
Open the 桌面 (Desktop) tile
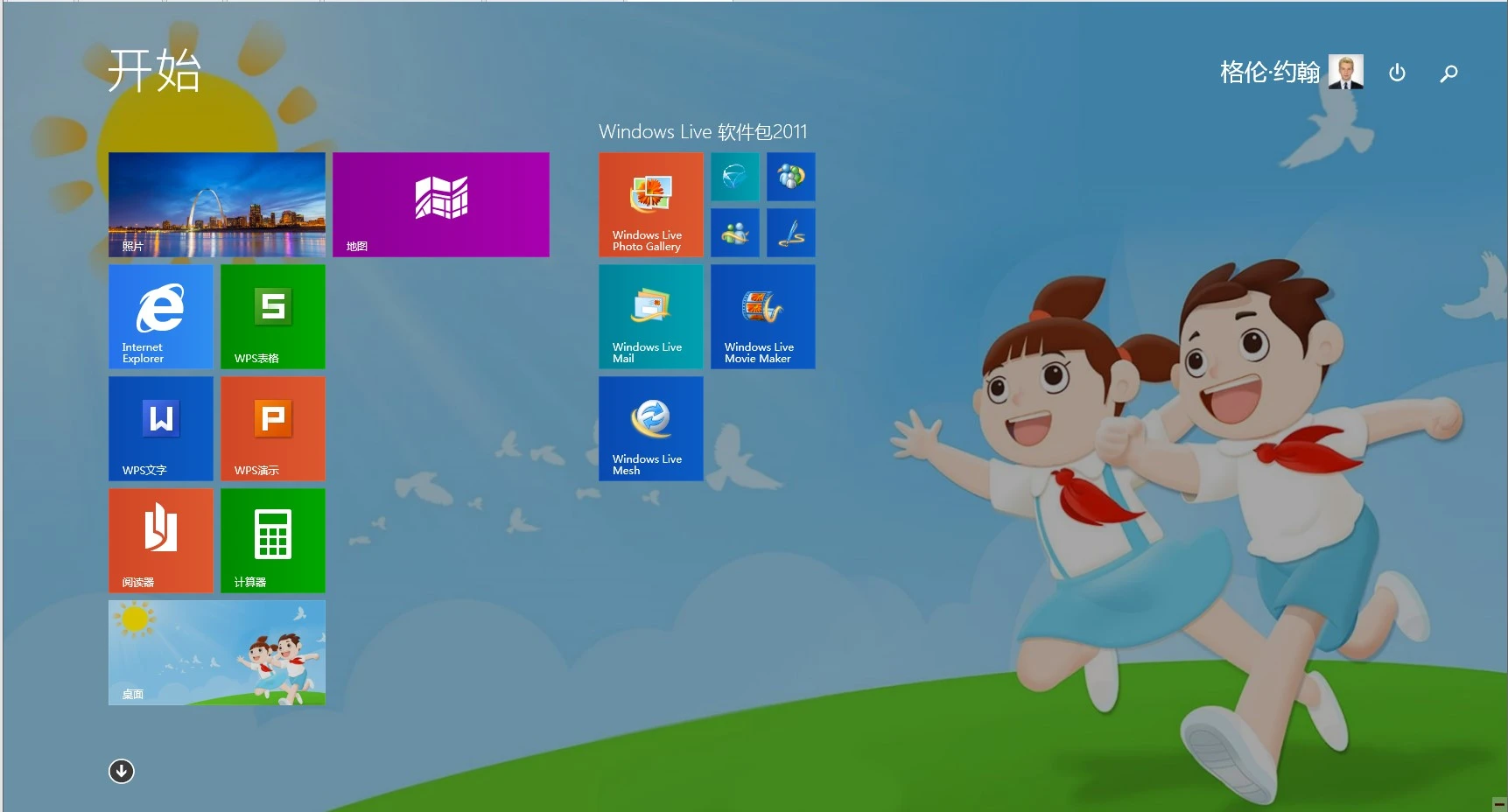click(217, 653)
